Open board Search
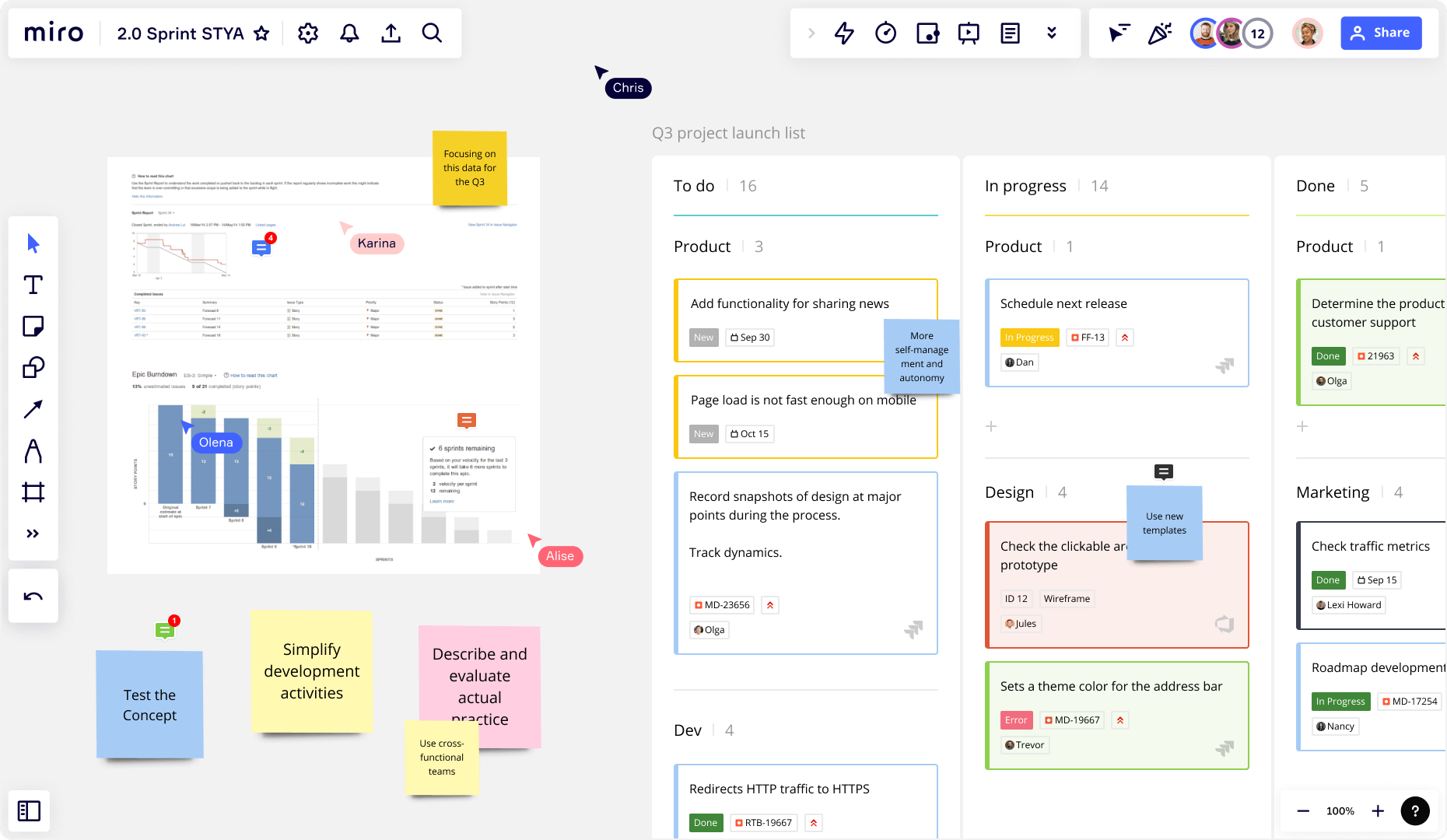The height and width of the screenshot is (840, 1447). point(432,33)
